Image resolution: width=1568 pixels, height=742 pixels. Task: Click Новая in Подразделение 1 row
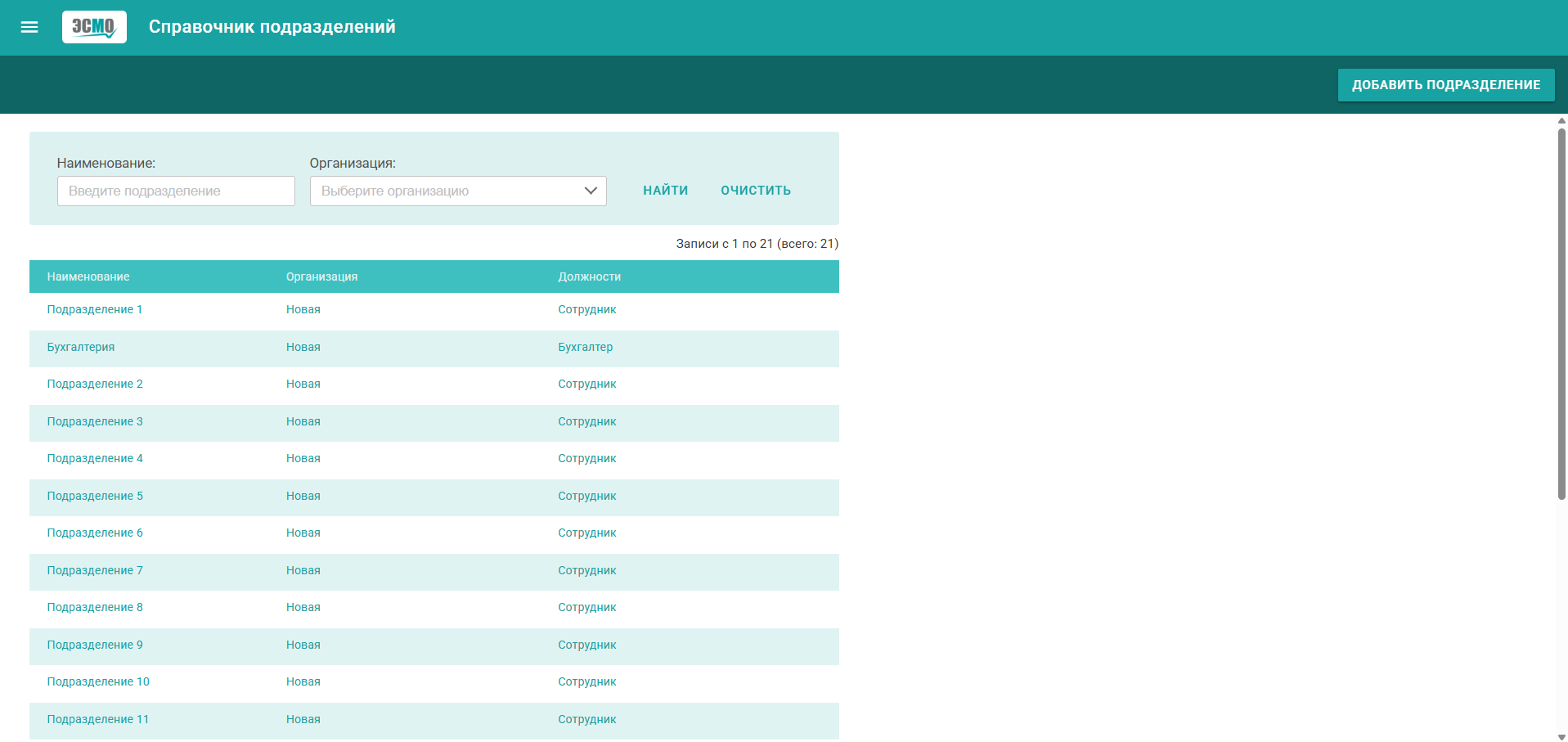click(x=303, y=309)
